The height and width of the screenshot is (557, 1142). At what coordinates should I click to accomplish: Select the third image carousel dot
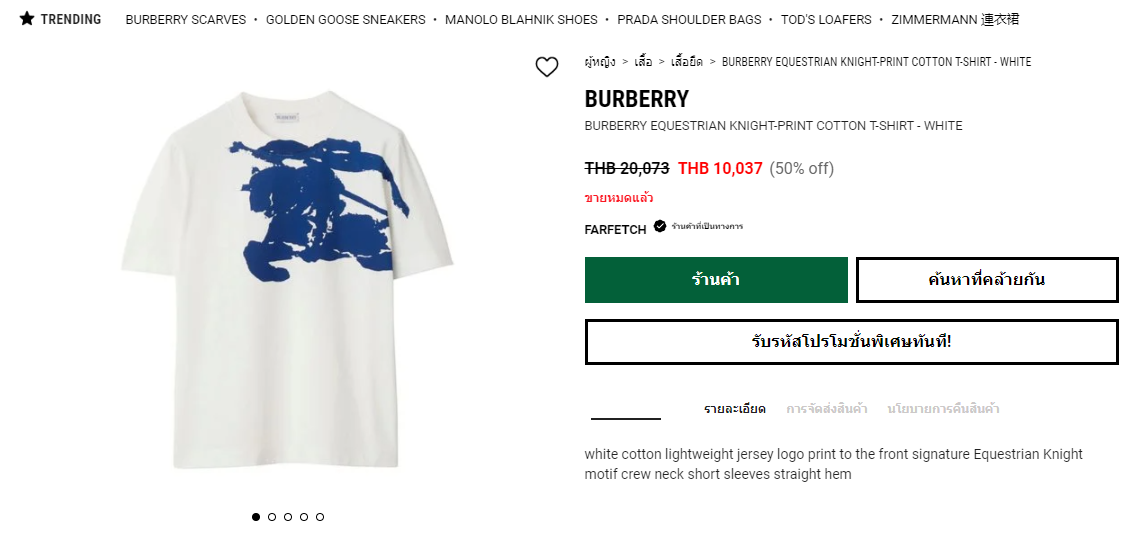pyautogui.click(x=288, y=517)
